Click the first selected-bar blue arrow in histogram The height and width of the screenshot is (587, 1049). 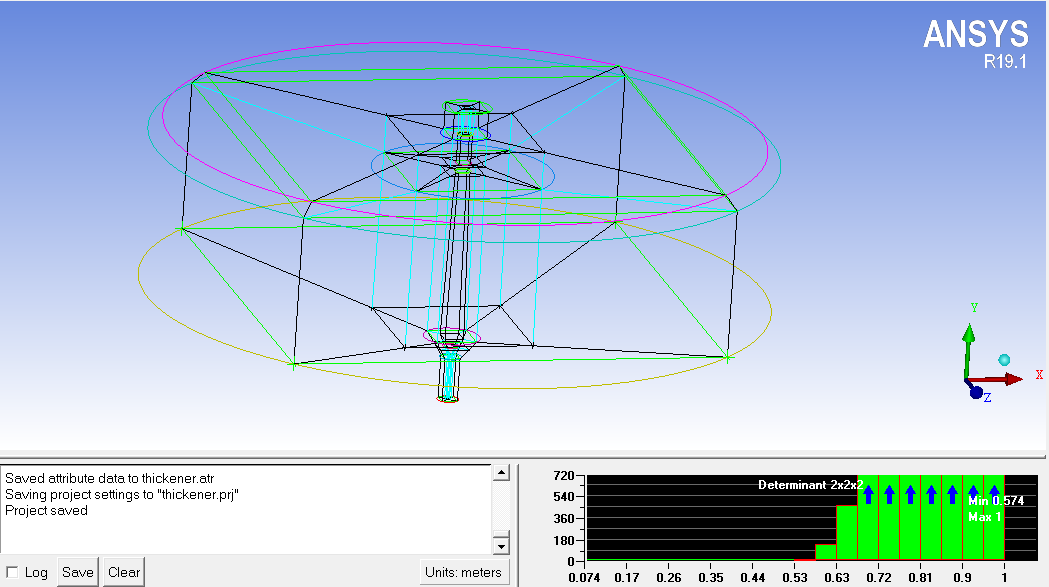tap(868, 493)
